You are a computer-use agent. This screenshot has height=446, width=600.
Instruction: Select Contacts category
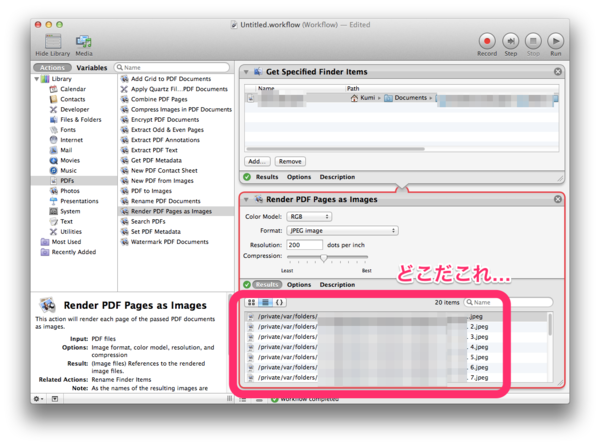[x=72, y=99]
